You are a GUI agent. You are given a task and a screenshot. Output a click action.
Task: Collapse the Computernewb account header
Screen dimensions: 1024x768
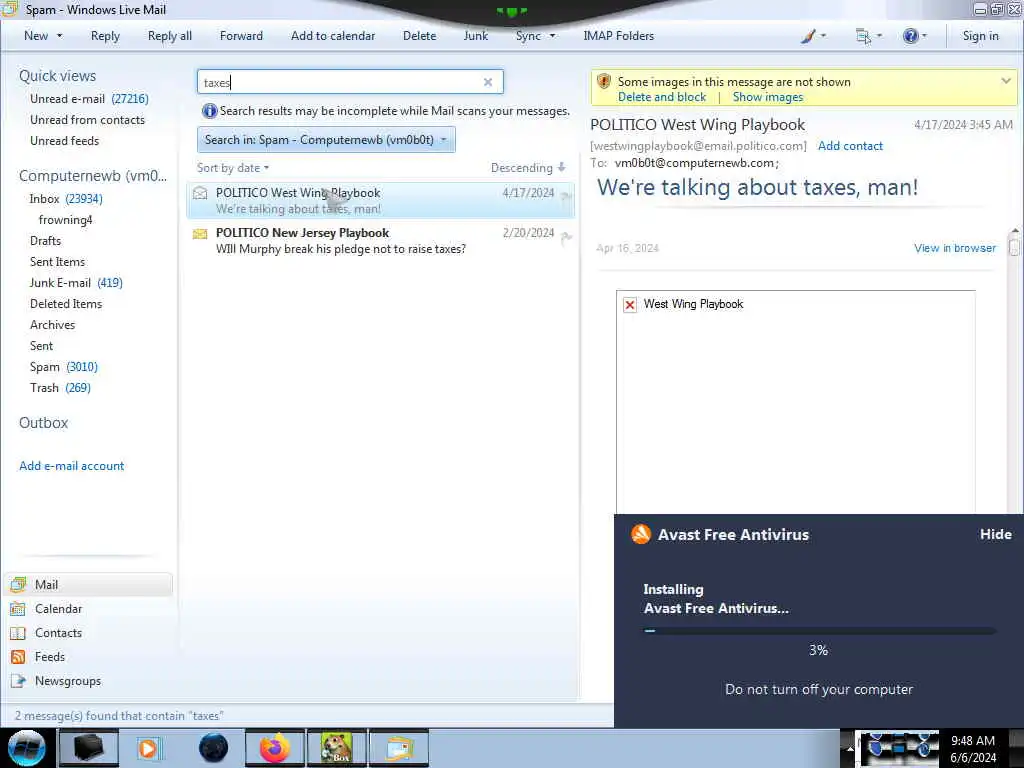click(x=93, y=176)
